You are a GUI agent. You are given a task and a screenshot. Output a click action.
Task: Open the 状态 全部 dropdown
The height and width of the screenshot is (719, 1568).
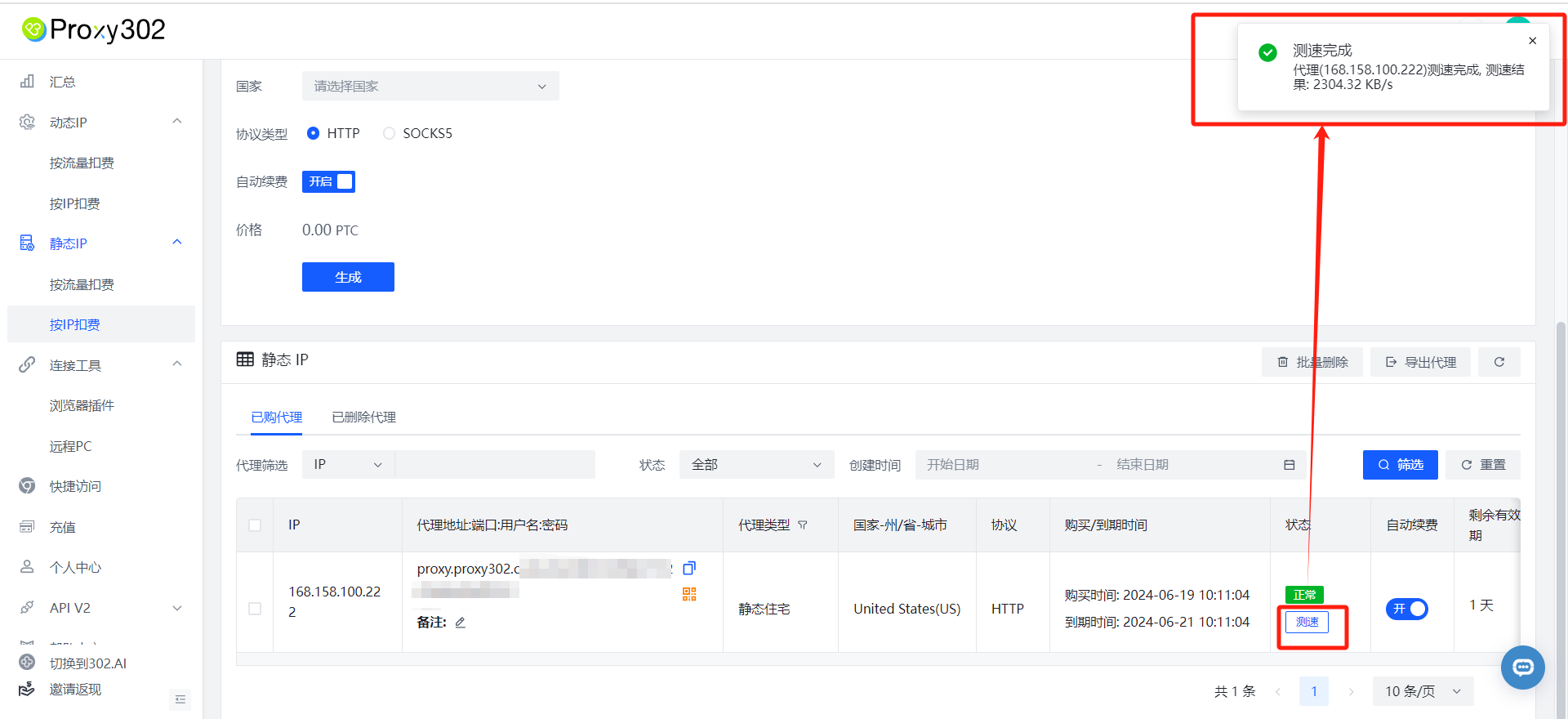click(756, 465)
